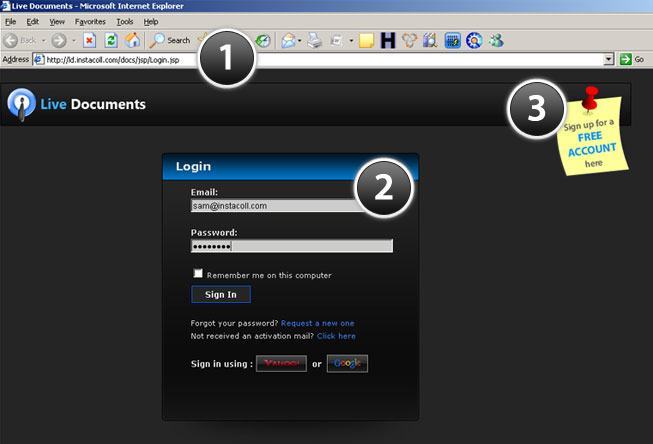
Task: Open the Address bar dropdown list
Action: coord(608,59)
